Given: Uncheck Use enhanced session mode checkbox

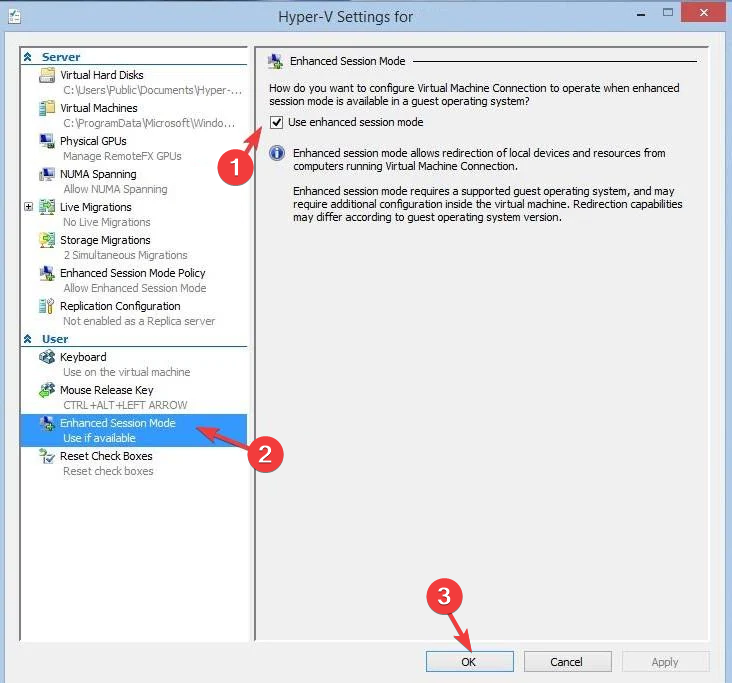Looking at the screenshot, I should click(276, 122).
